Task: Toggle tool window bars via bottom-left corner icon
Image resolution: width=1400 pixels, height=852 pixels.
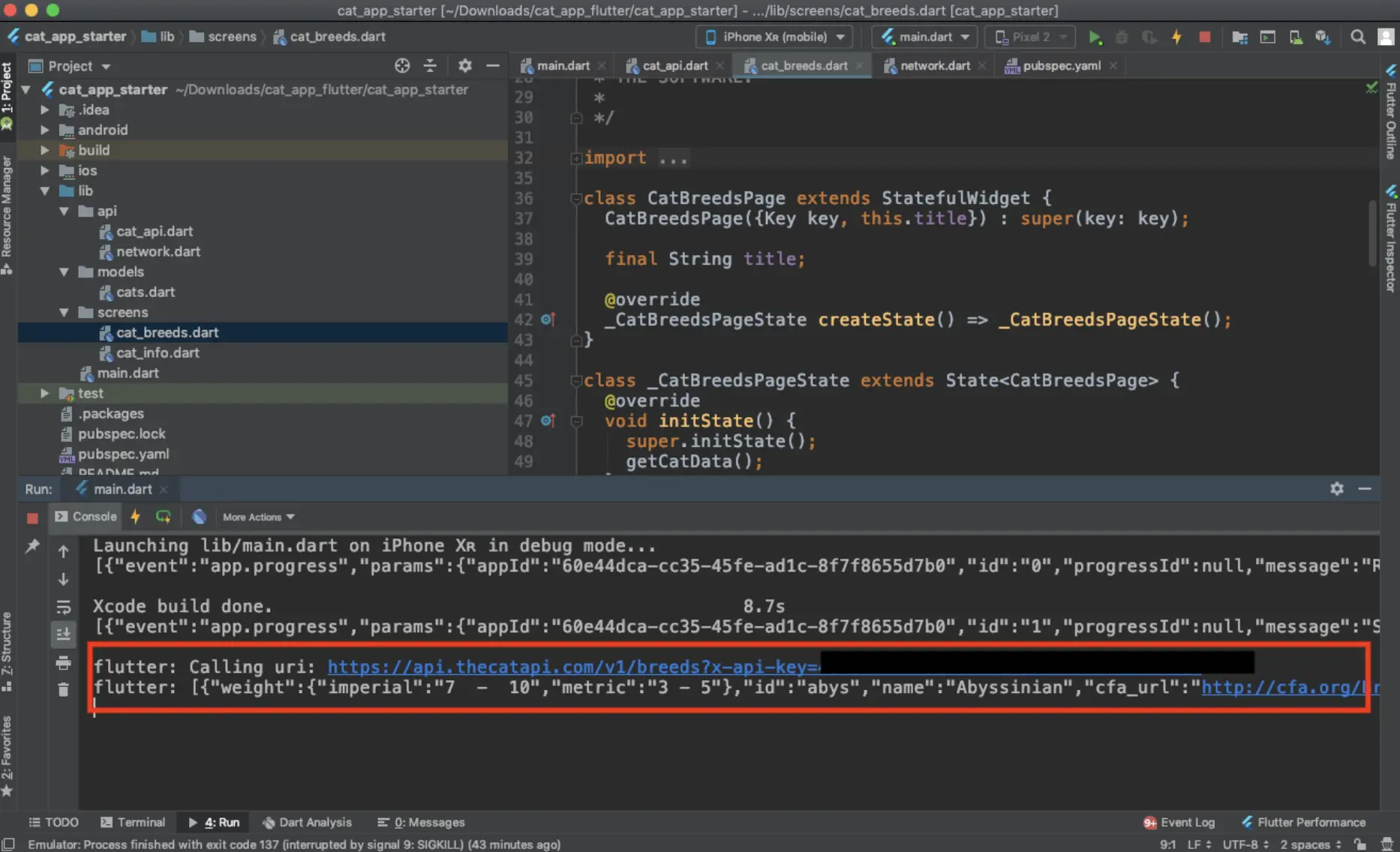Action: [x=8, y=844]
